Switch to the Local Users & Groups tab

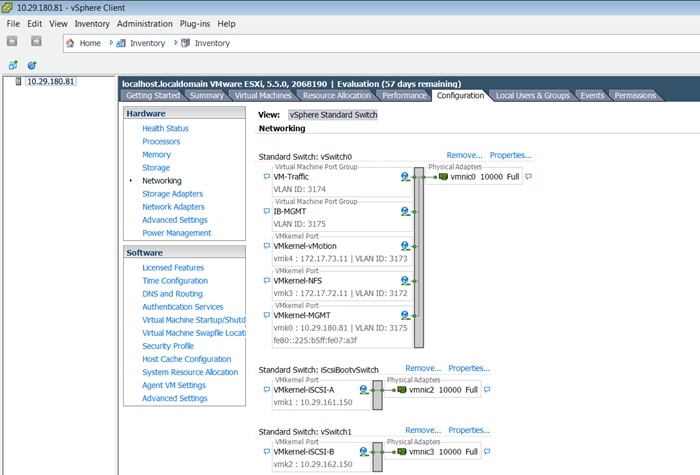point(533,96)
